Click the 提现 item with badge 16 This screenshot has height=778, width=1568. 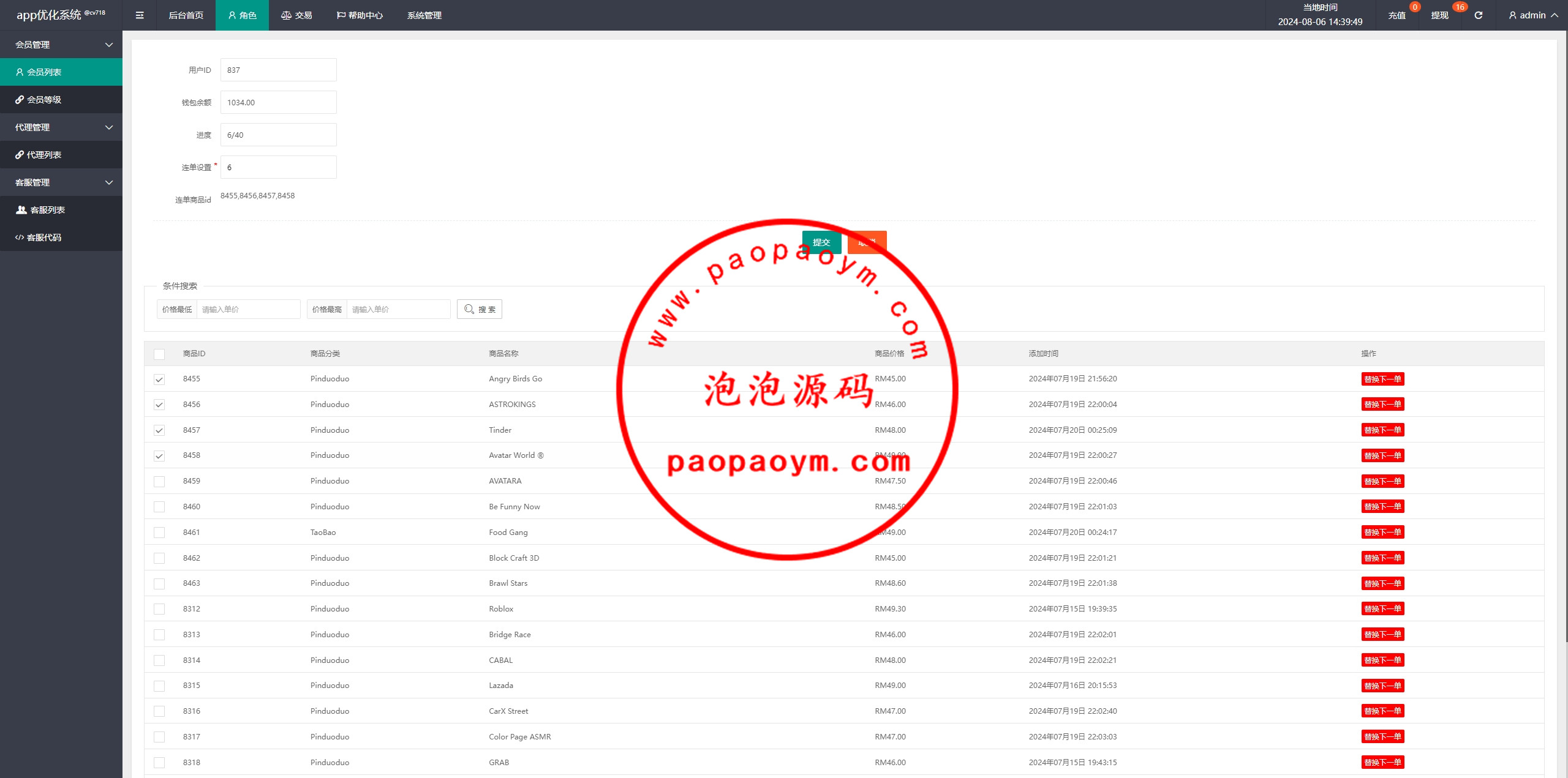(1439, 15)
